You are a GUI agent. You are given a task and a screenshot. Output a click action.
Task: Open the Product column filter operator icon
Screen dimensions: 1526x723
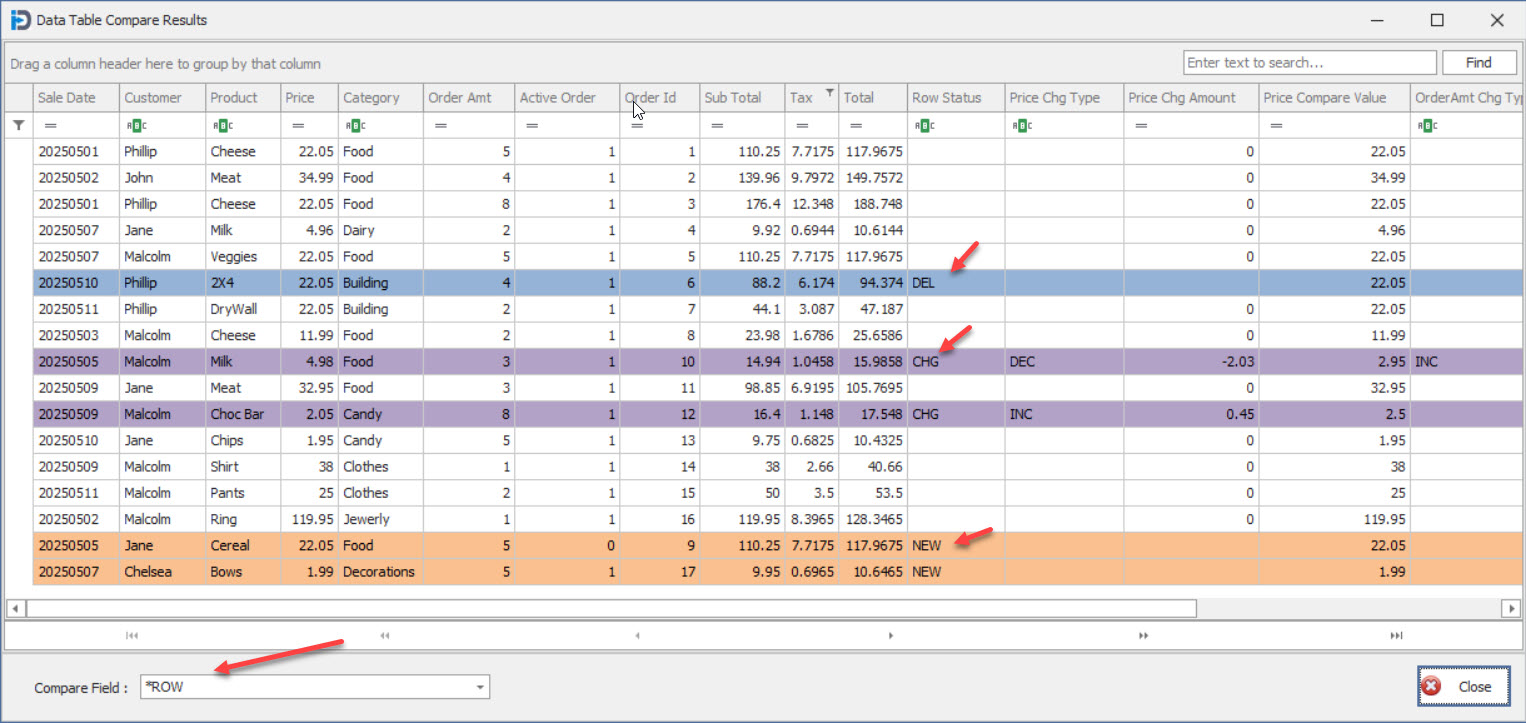point(220,126)
